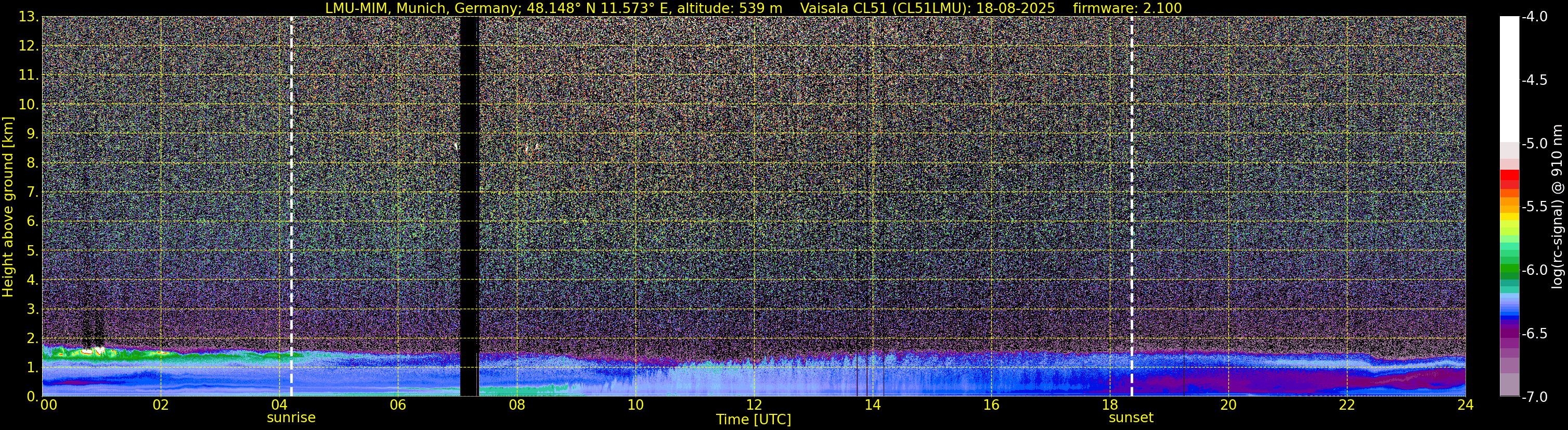Click the white dashed sunset marker line
1568x430 pixels.
point(1132,207)
